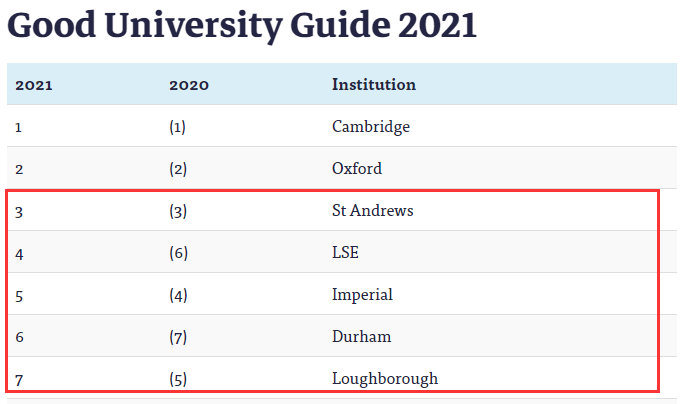Select Durham in the ranking list
The width and height of the screenshot is (683, 404).
click(362, 336)
